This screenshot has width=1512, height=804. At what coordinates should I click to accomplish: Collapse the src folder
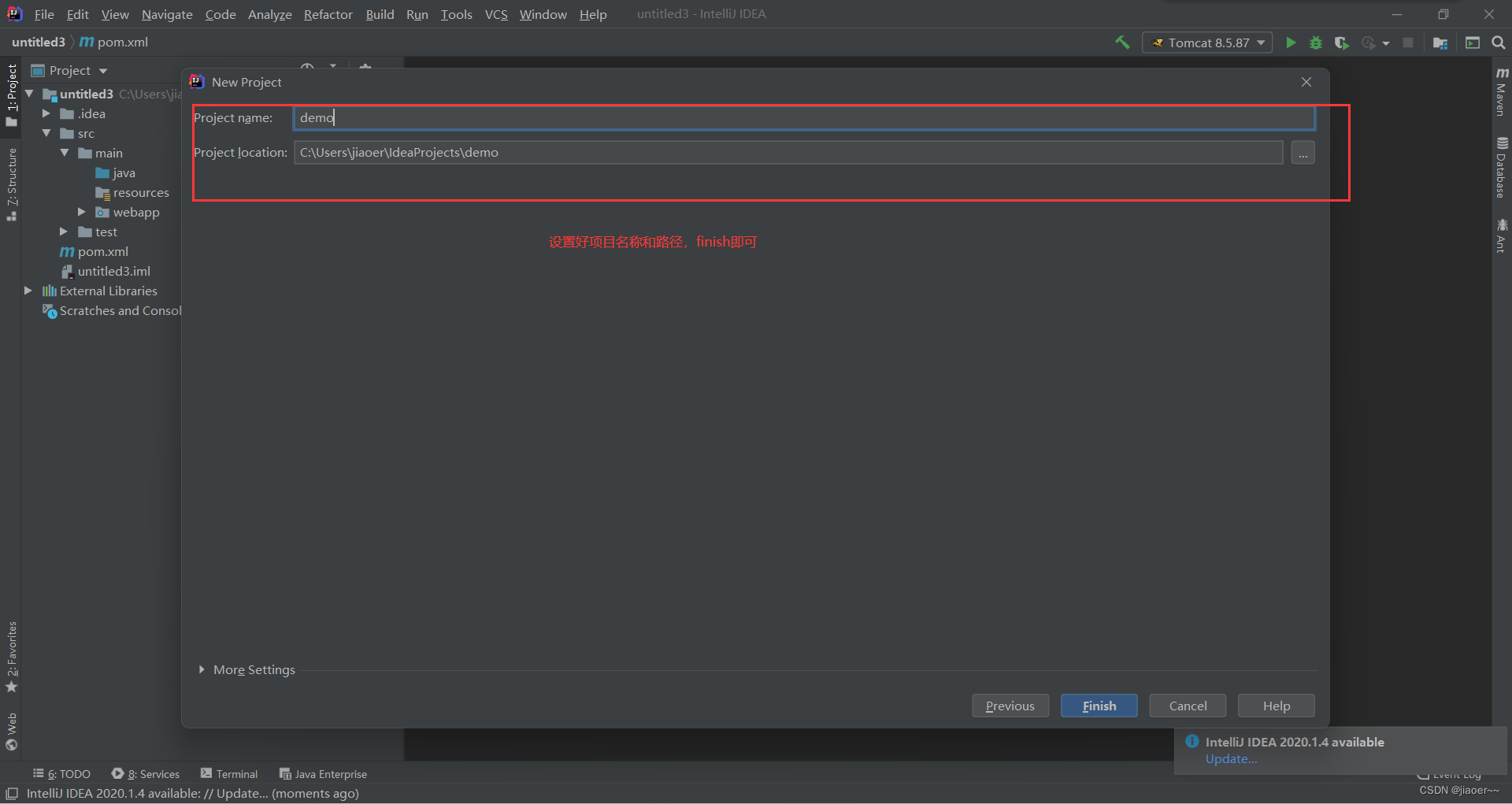(46, 133)
